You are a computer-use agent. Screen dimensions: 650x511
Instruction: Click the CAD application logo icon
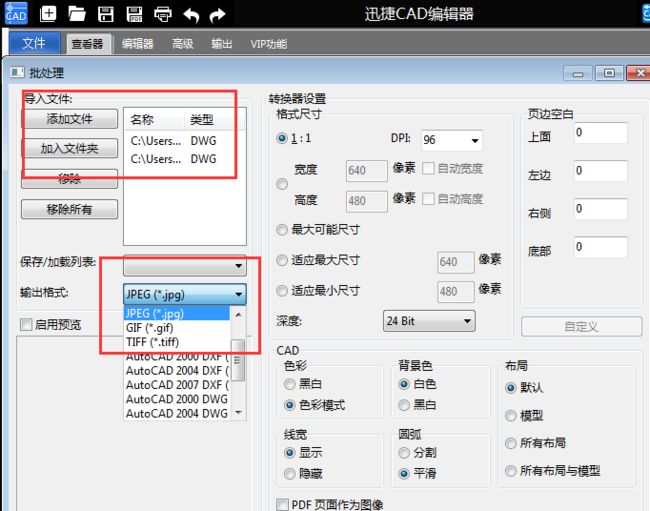pyautogui.click(x=16, y=13)
